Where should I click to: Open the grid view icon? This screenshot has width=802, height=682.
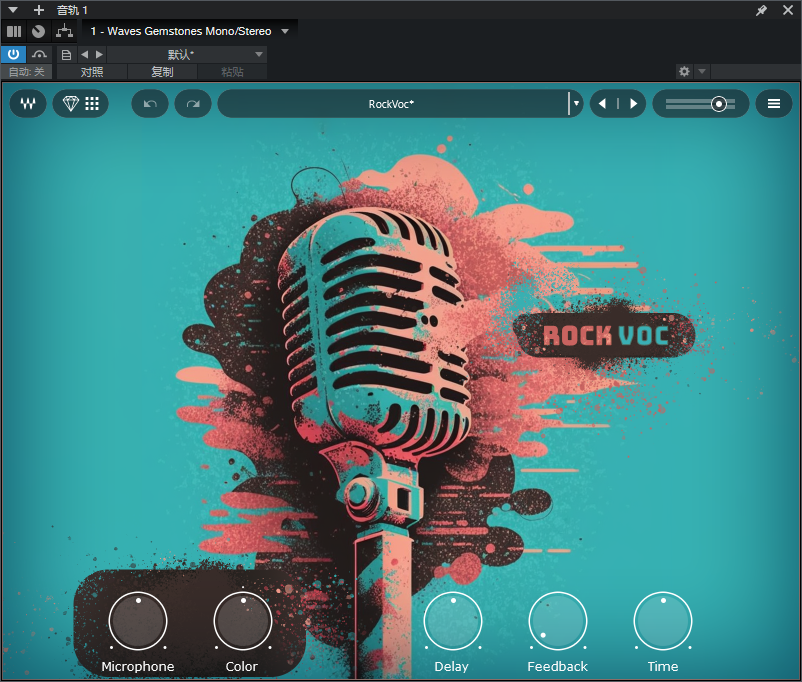92,104
